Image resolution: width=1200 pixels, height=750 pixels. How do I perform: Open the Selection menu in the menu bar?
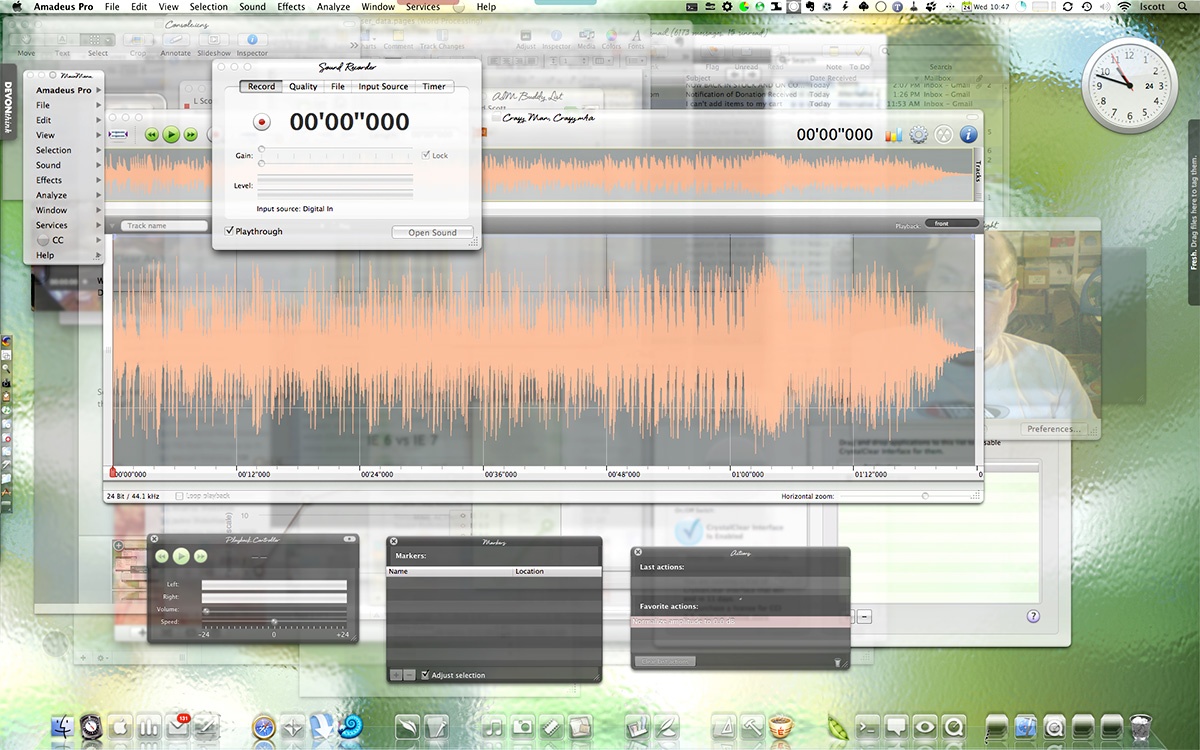pos(209,7)
